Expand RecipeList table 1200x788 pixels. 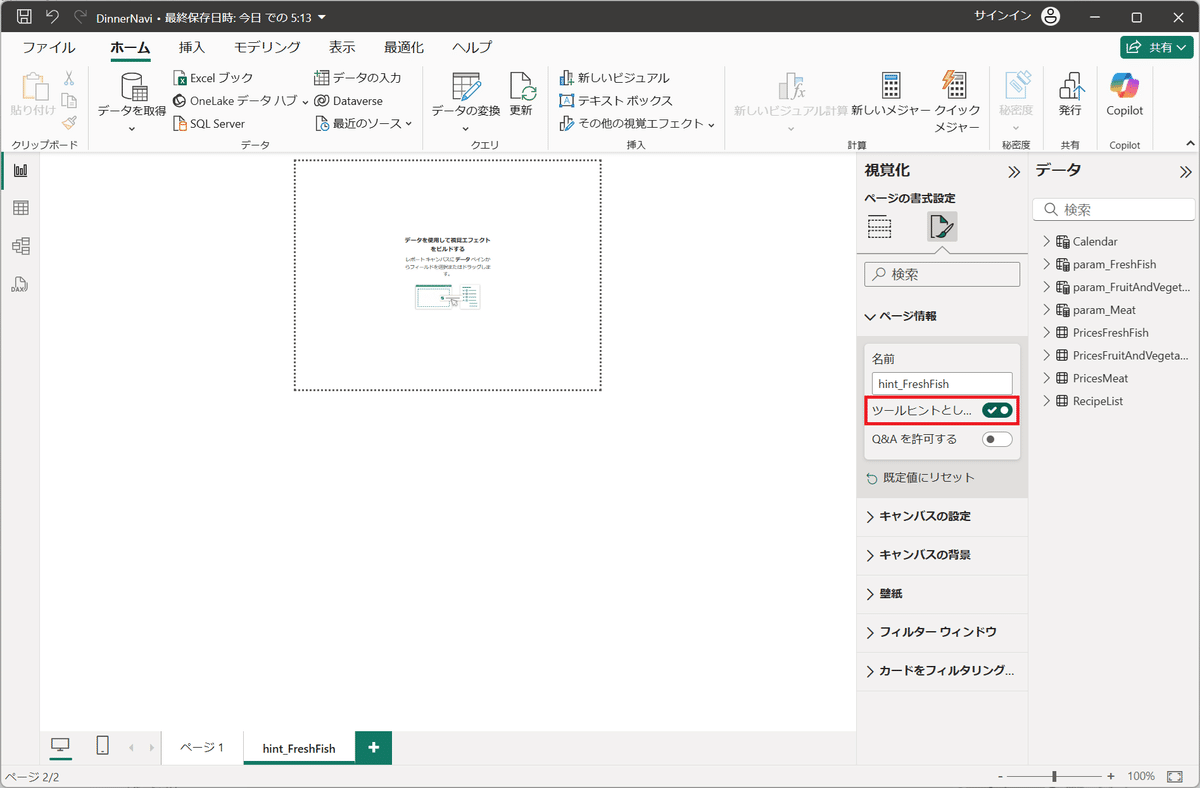point(1047,401)
